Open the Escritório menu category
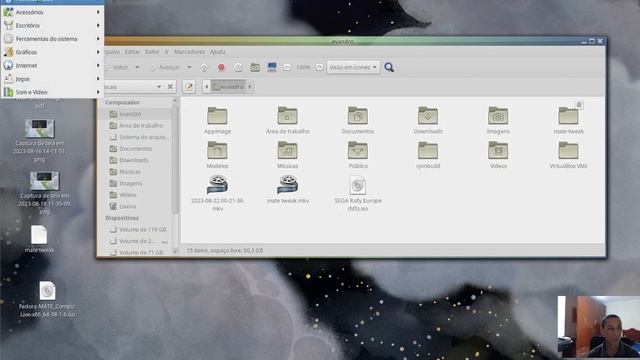Screen dimensions: 640x360 click(52, 25)
